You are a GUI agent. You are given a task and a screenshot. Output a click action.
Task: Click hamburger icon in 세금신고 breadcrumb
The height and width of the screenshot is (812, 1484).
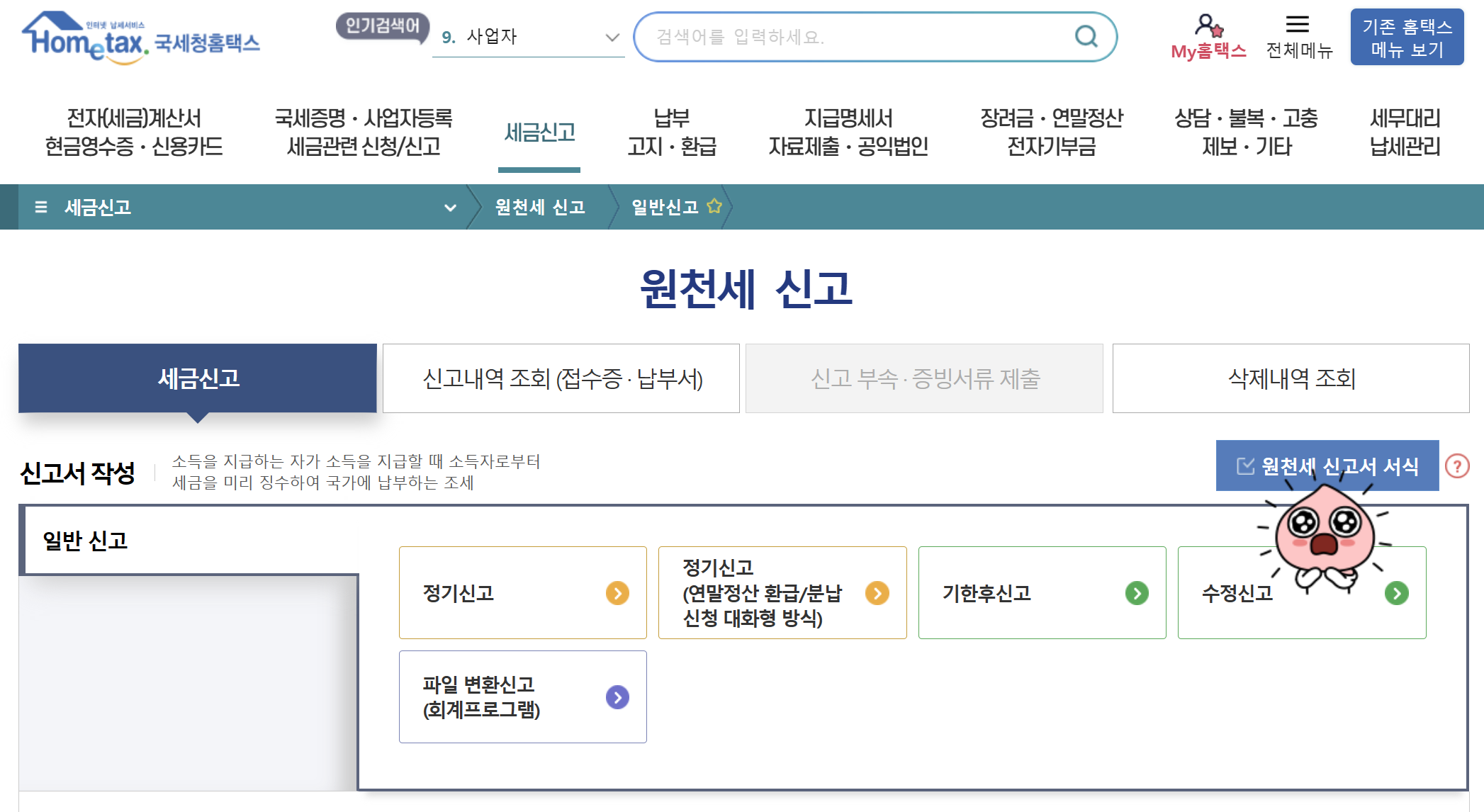coord(41,207)
